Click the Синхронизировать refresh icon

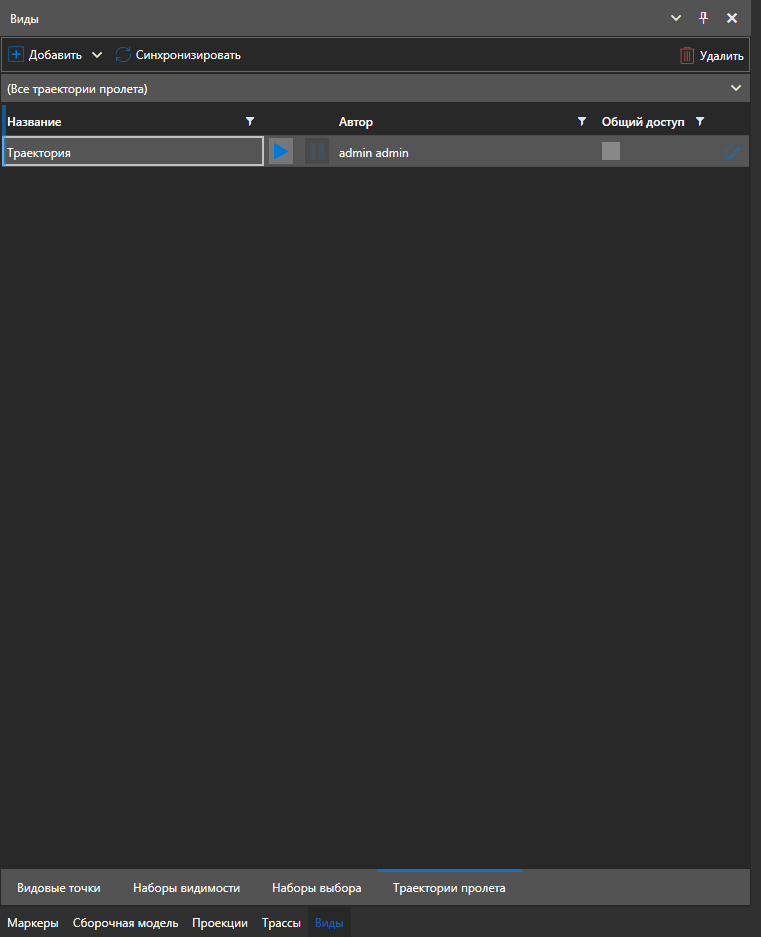point(123,55)
